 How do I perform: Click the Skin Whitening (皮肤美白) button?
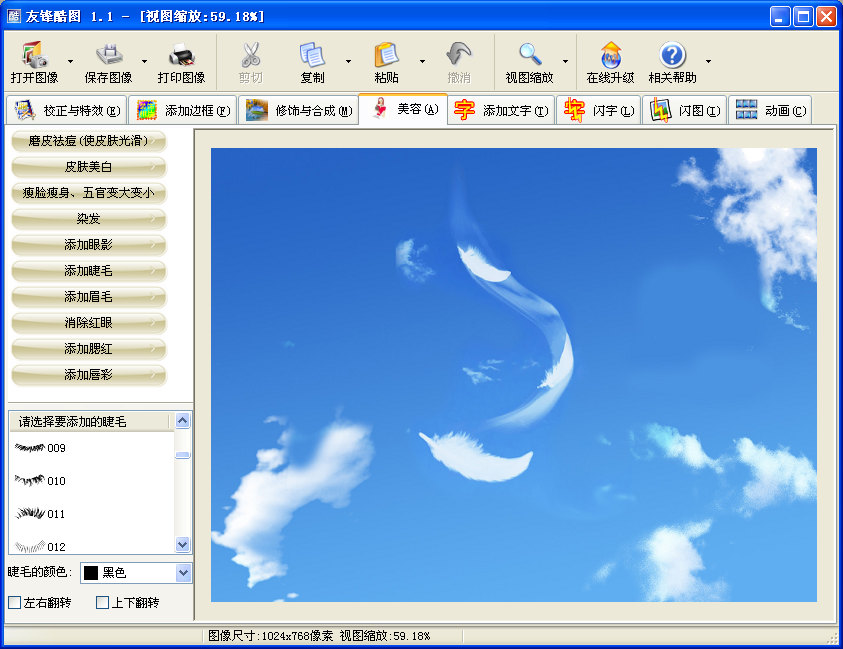point(88,167)
